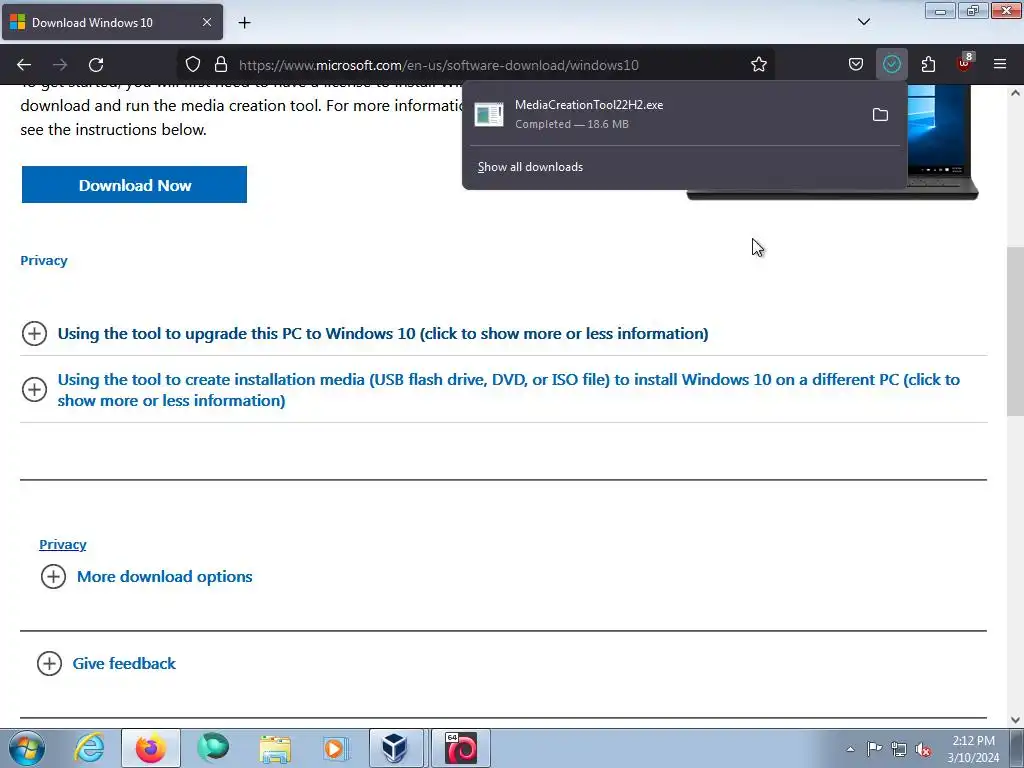Open the uBlock Origin extension icon
The height and width of the screenshot is (768, 1024).
tap(965, 64)
